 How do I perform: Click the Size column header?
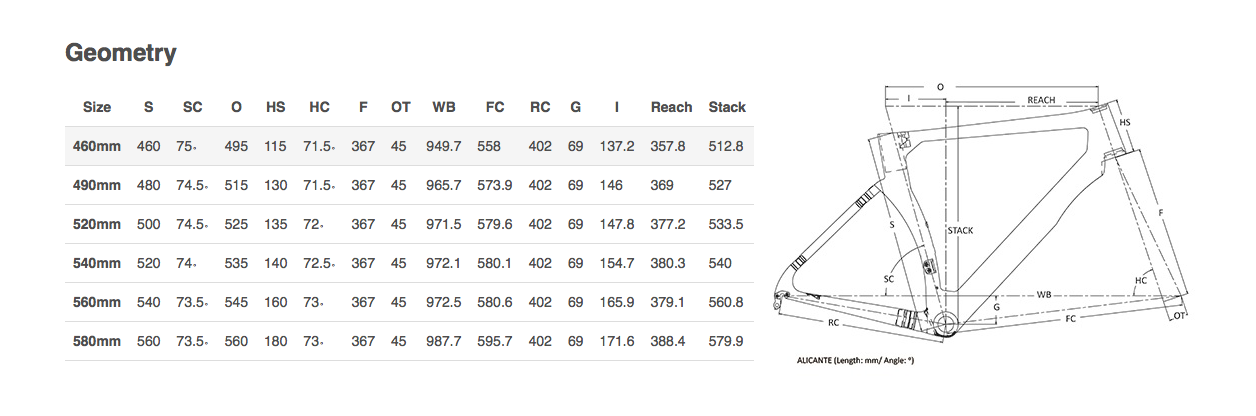point(97,107)
